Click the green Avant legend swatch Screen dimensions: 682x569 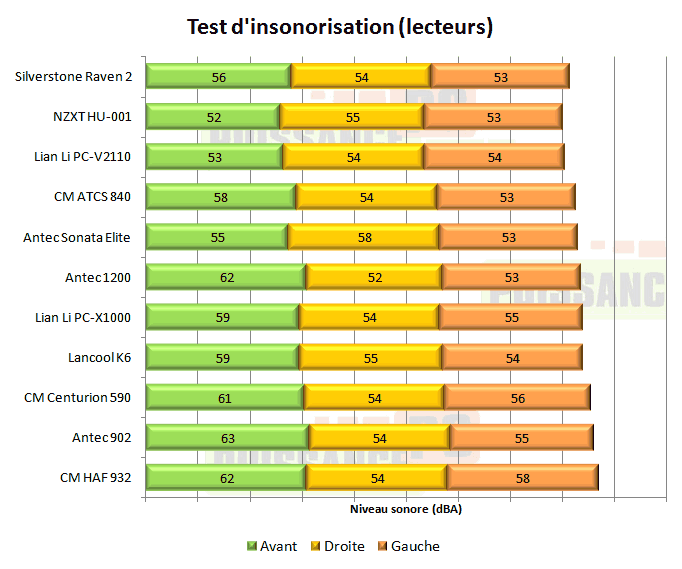(252, 546)
